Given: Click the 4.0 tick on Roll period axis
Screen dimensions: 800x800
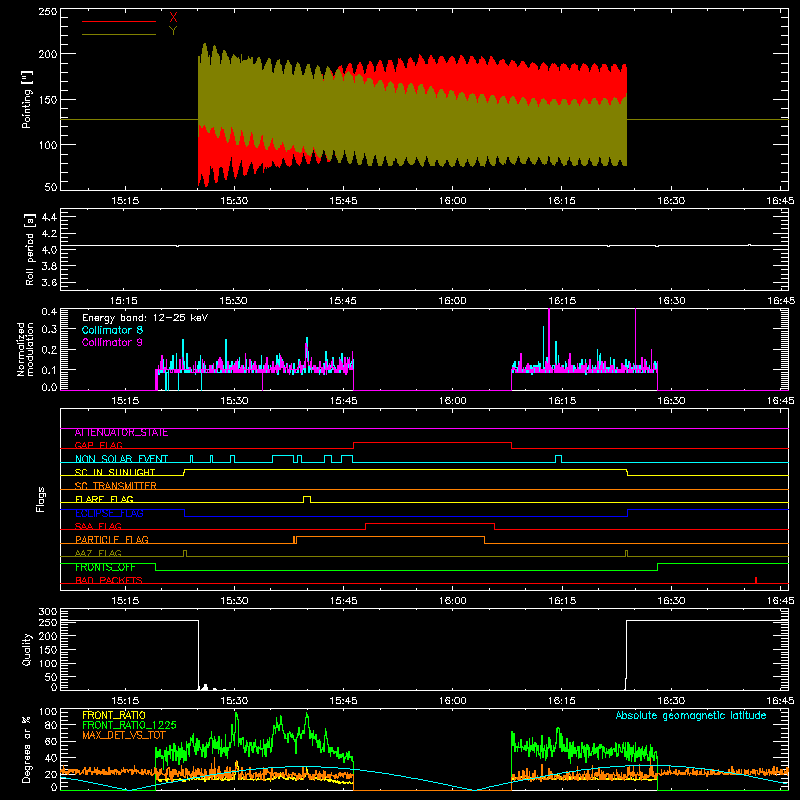Looking at the screenshot, I should 49,250.
